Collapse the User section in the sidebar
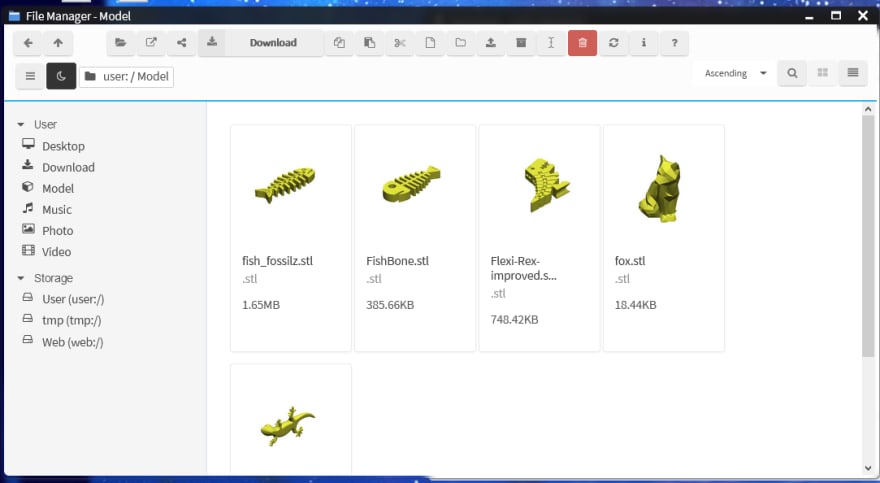Image resolution: width=880 pixels, height=483 pixels. [x=21, y=125]
